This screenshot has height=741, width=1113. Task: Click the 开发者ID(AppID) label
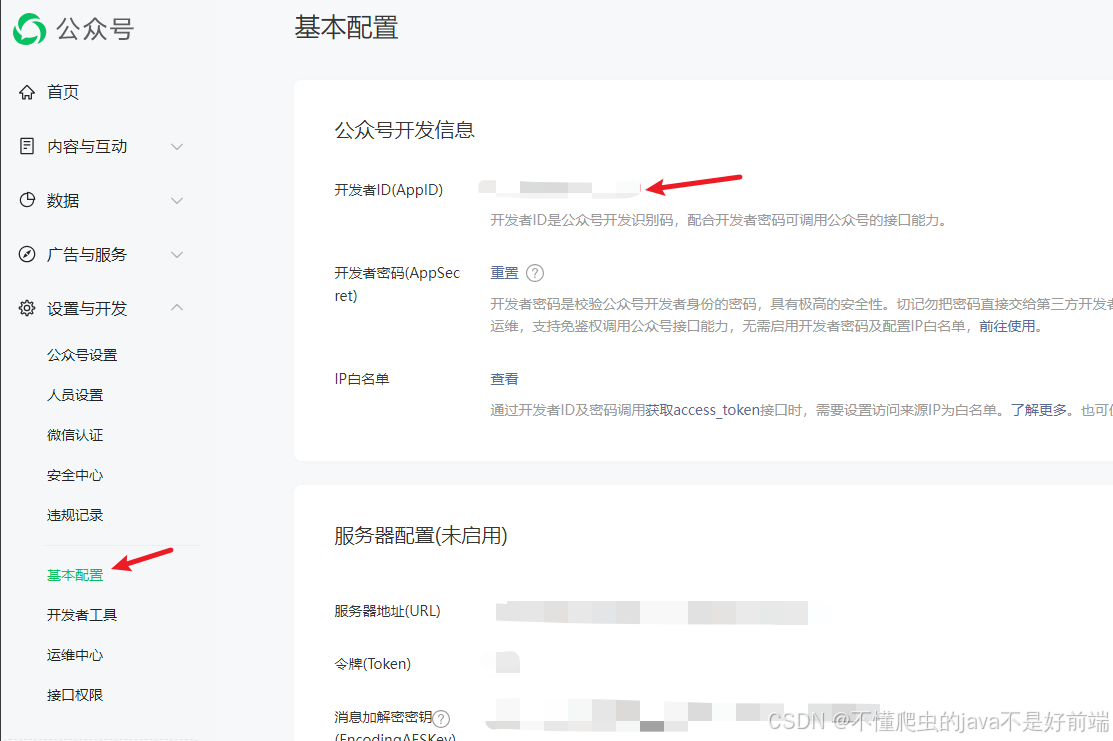389,190
